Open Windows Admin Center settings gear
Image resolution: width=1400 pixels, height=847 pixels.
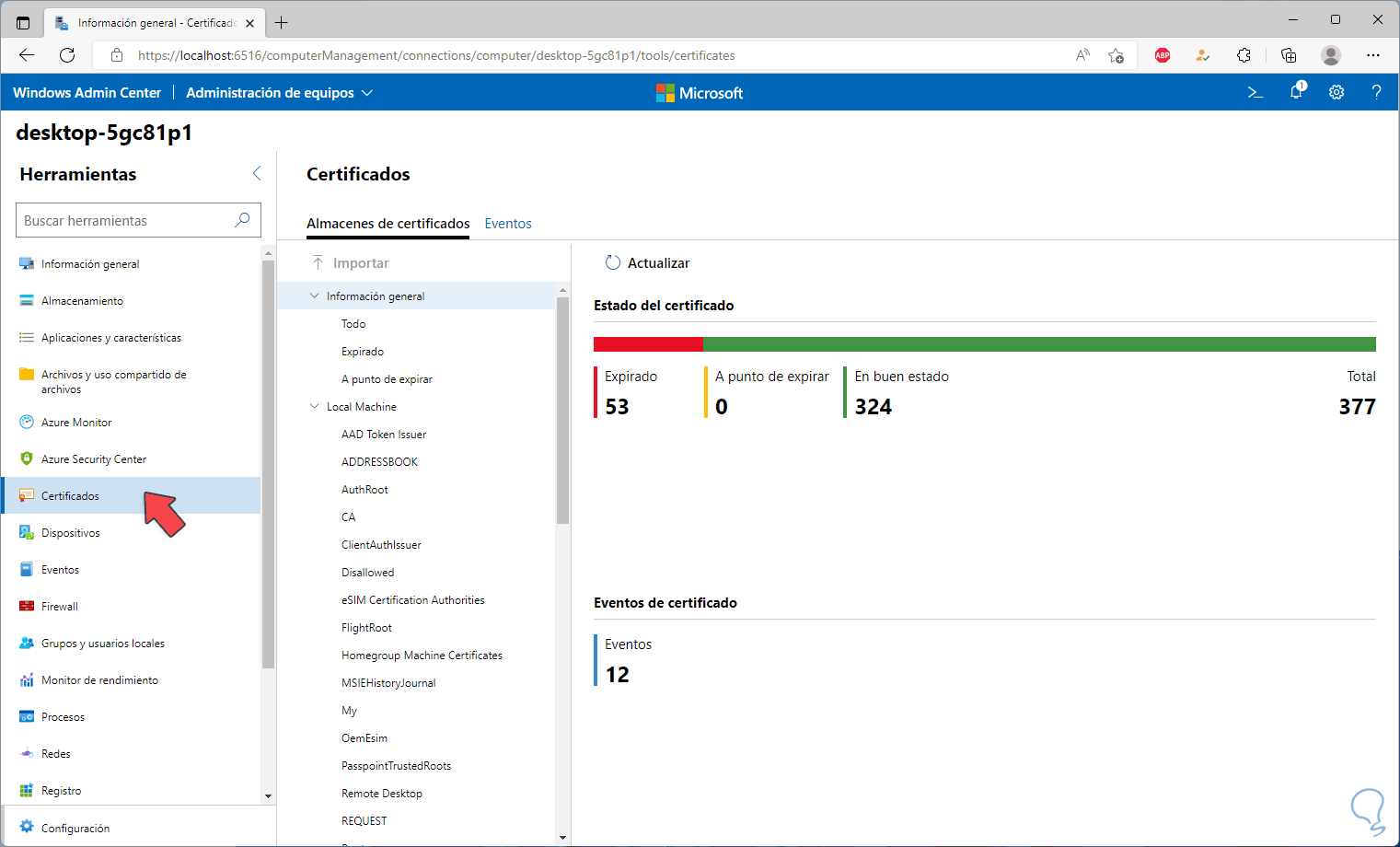pyautogui.click(x=1336, y=92)
